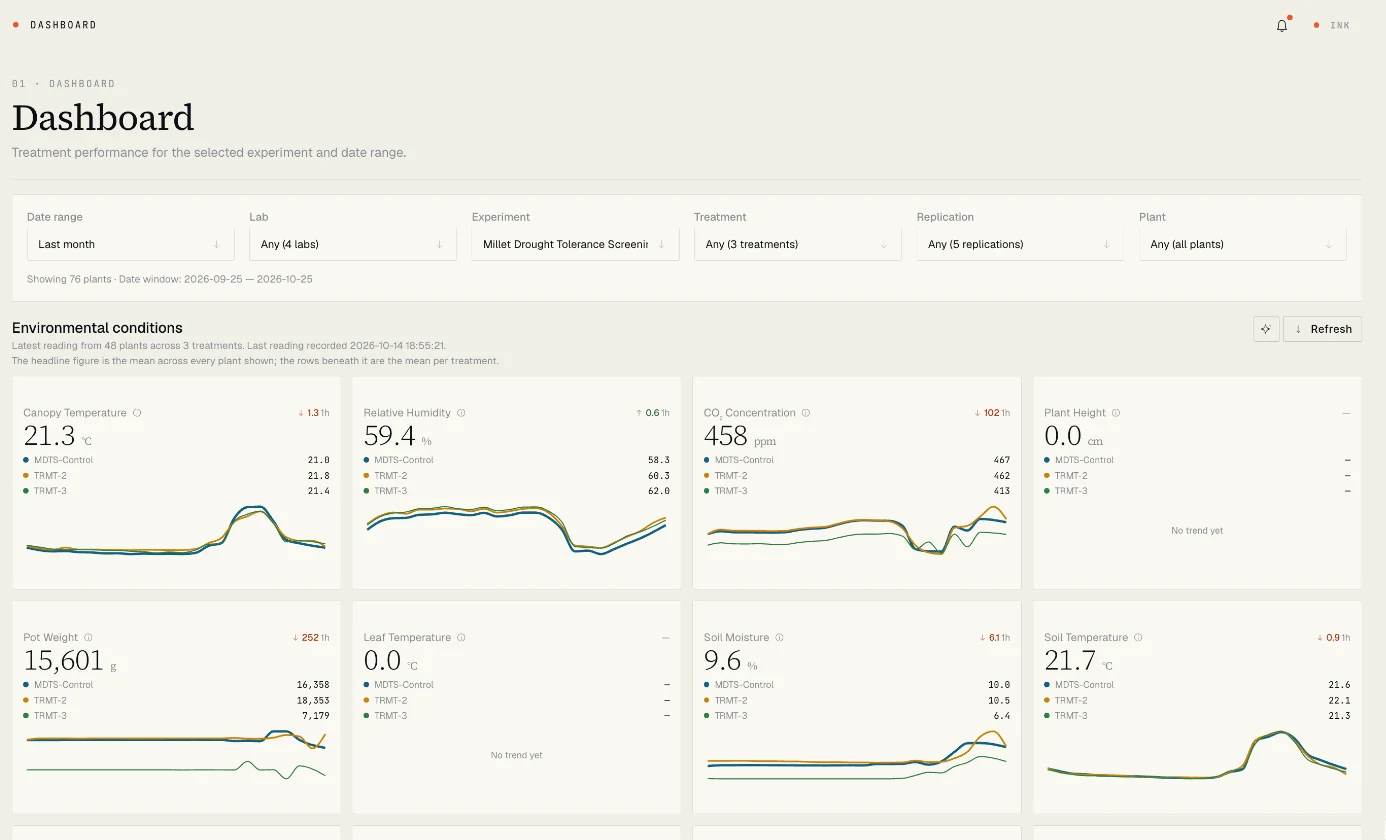Click the Relative Humidity trend chart
The width and height of the screenshot is (1386, 840).
point(516,531)
